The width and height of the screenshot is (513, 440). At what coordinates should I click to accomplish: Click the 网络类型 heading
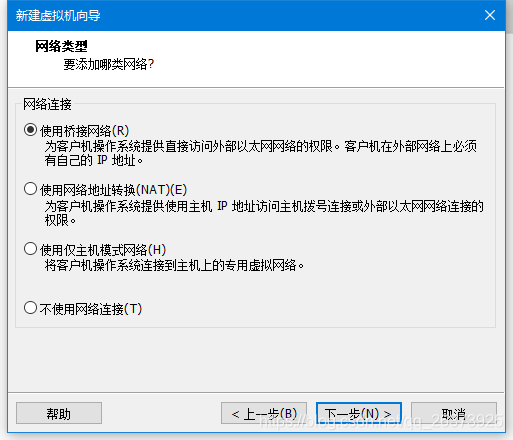point(61,46)
